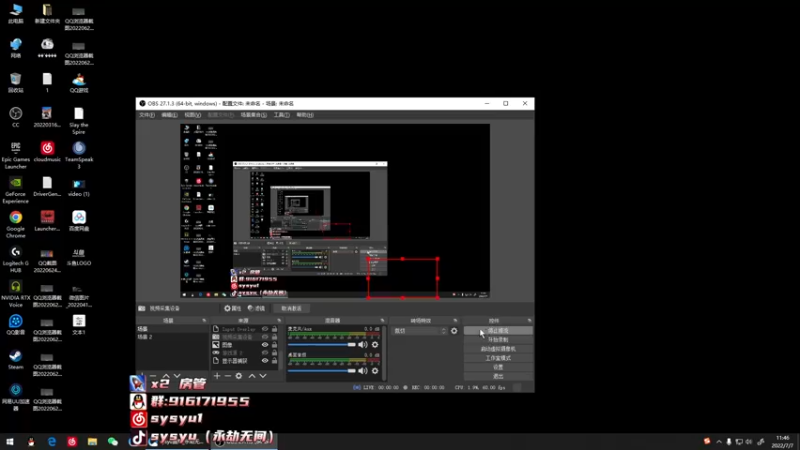800x450 pixels.
Task: Click the 取消激活 deactivate button
Action: (x=291, y=308)
